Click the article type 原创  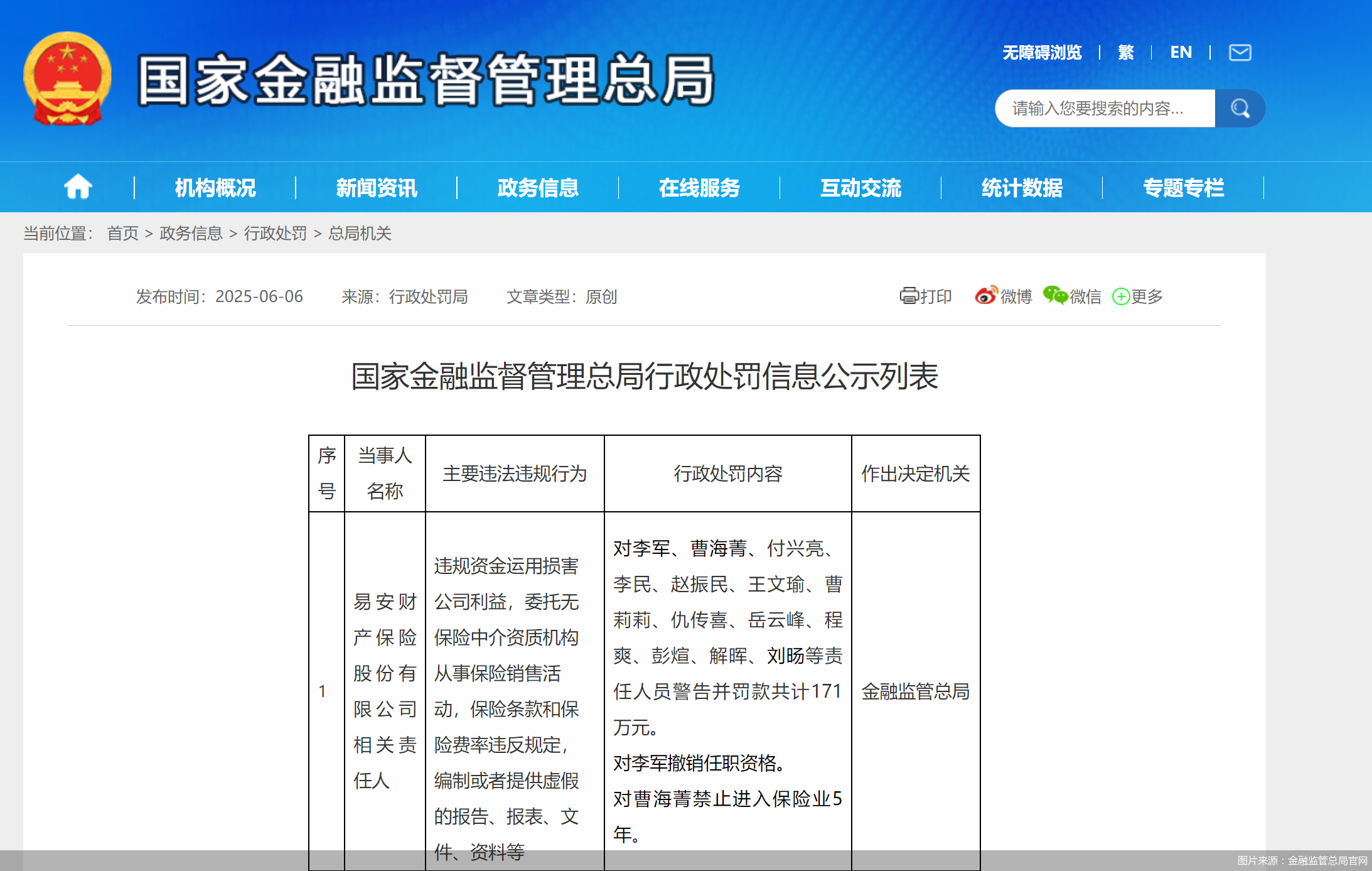[601, 296]
